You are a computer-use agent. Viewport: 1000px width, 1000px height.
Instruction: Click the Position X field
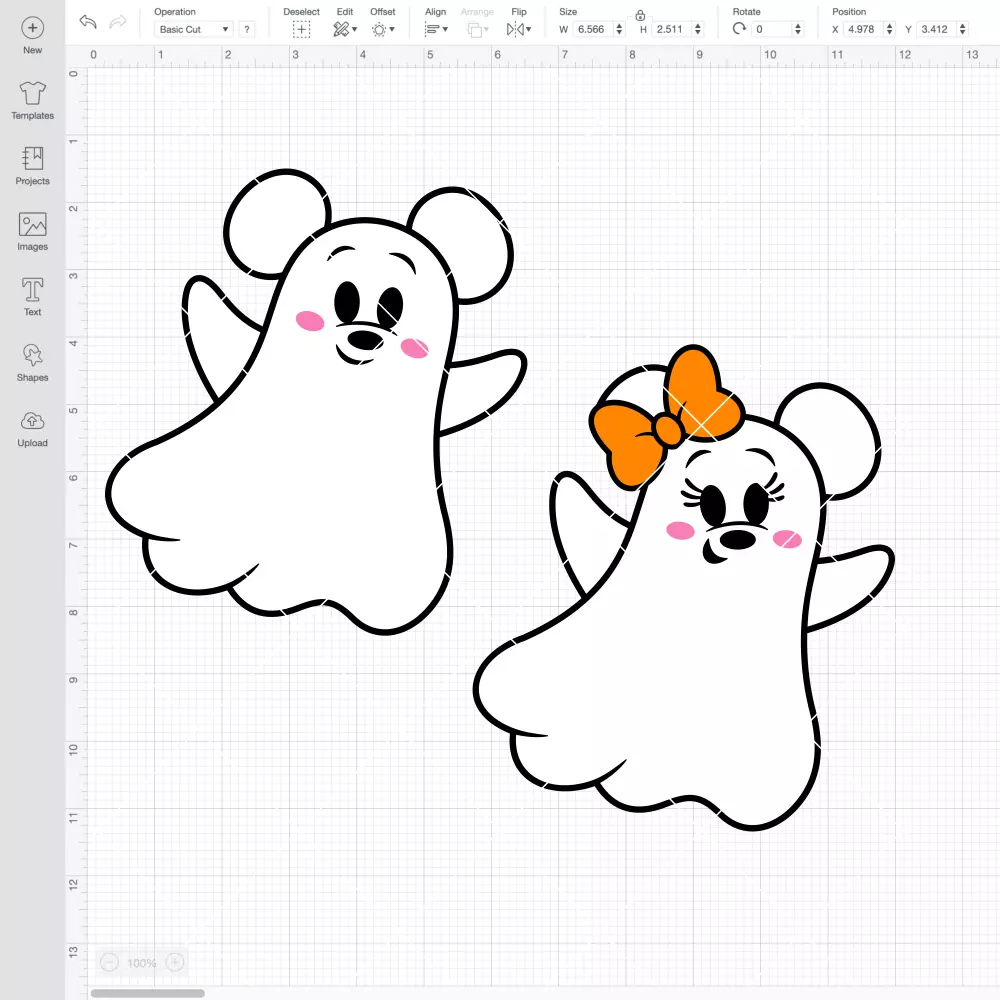coord(863,29)
